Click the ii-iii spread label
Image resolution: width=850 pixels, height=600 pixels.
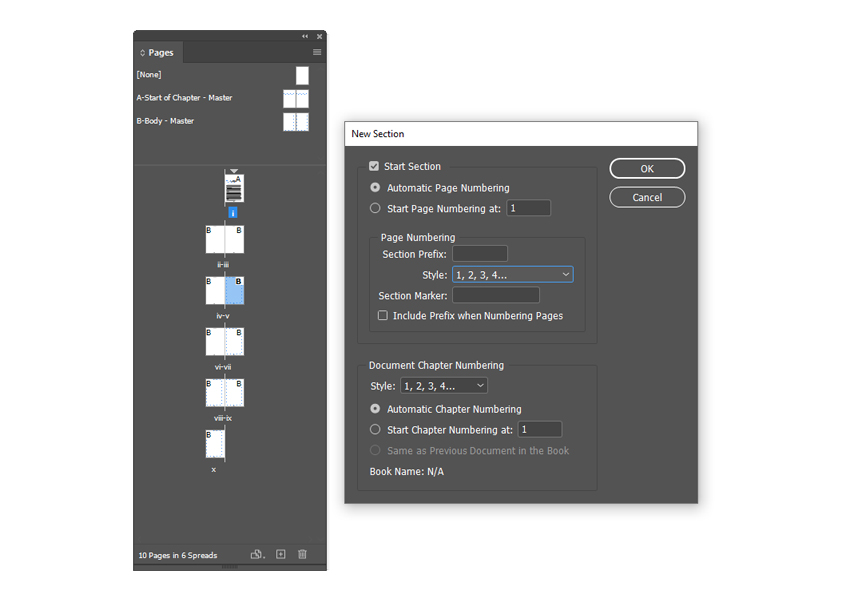(x=223, y=264)
